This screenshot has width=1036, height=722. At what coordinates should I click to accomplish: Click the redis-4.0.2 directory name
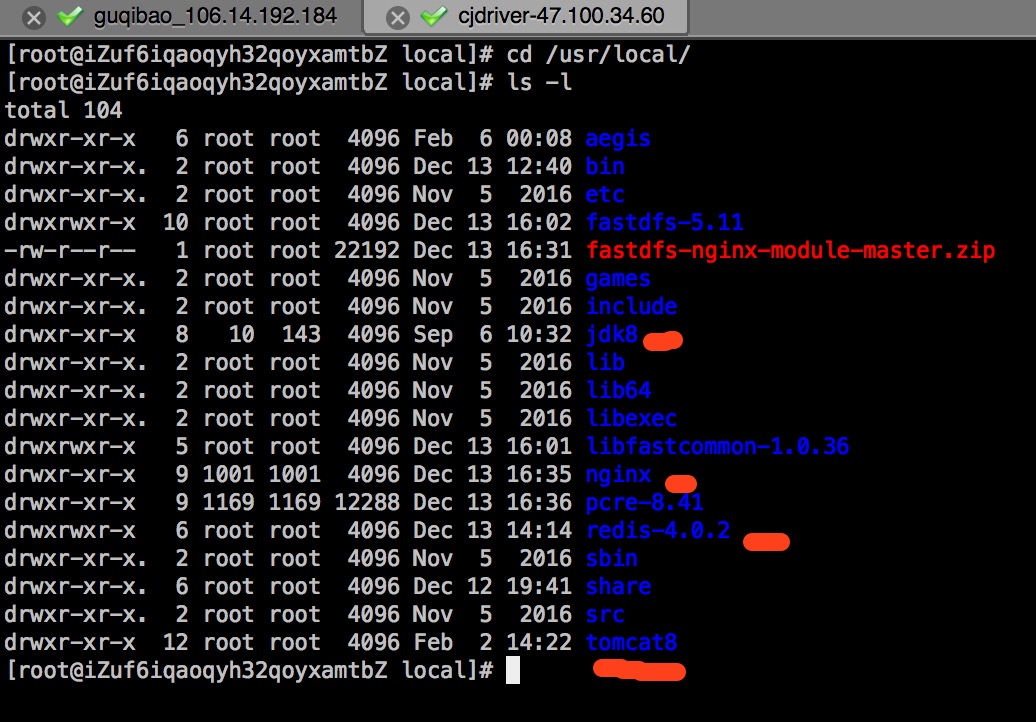657,530
